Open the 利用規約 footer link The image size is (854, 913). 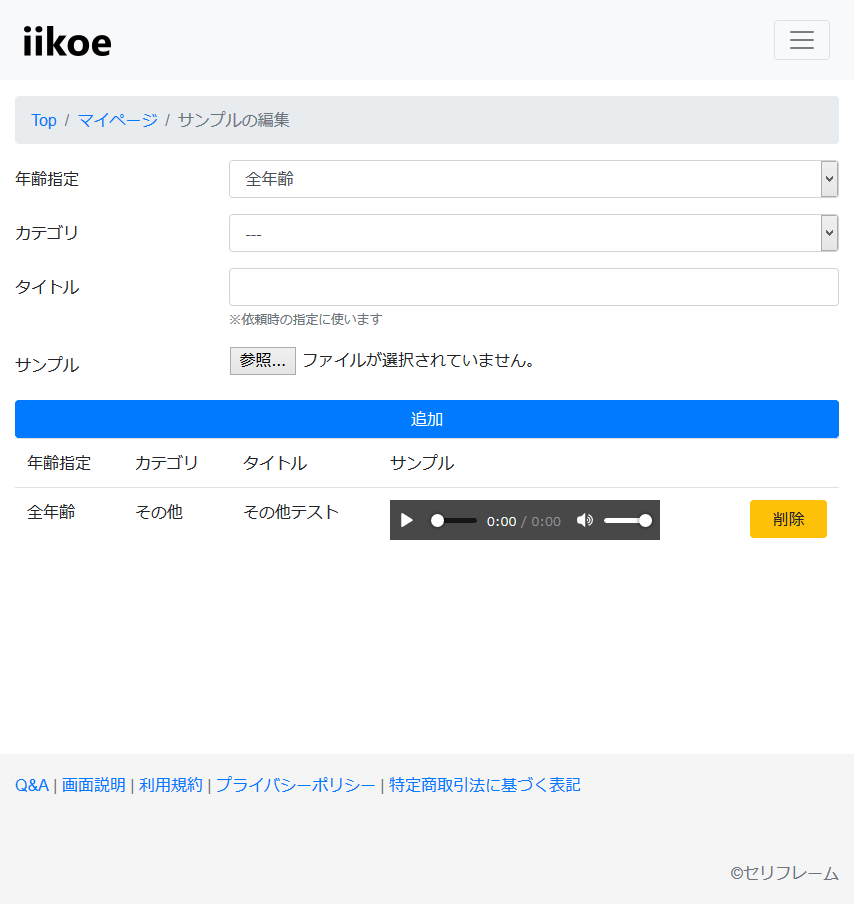point(171,785)
